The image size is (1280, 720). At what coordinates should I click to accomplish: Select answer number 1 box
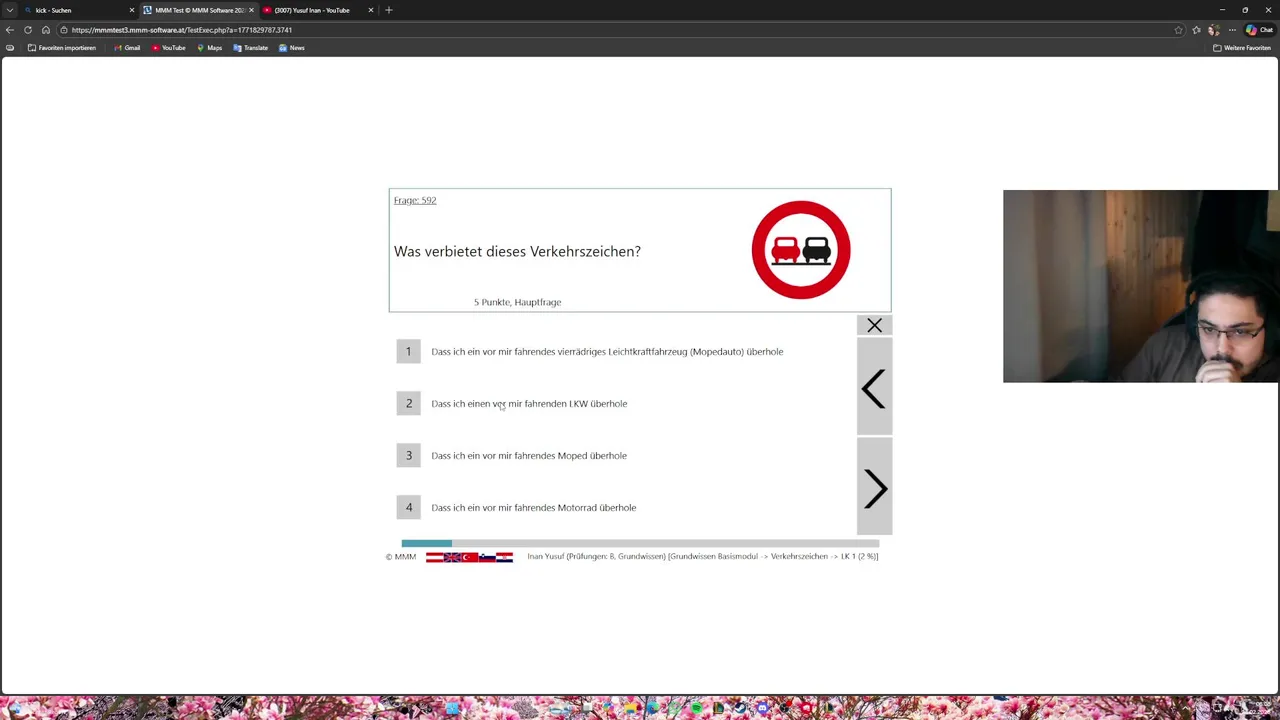tap(408, 351)
